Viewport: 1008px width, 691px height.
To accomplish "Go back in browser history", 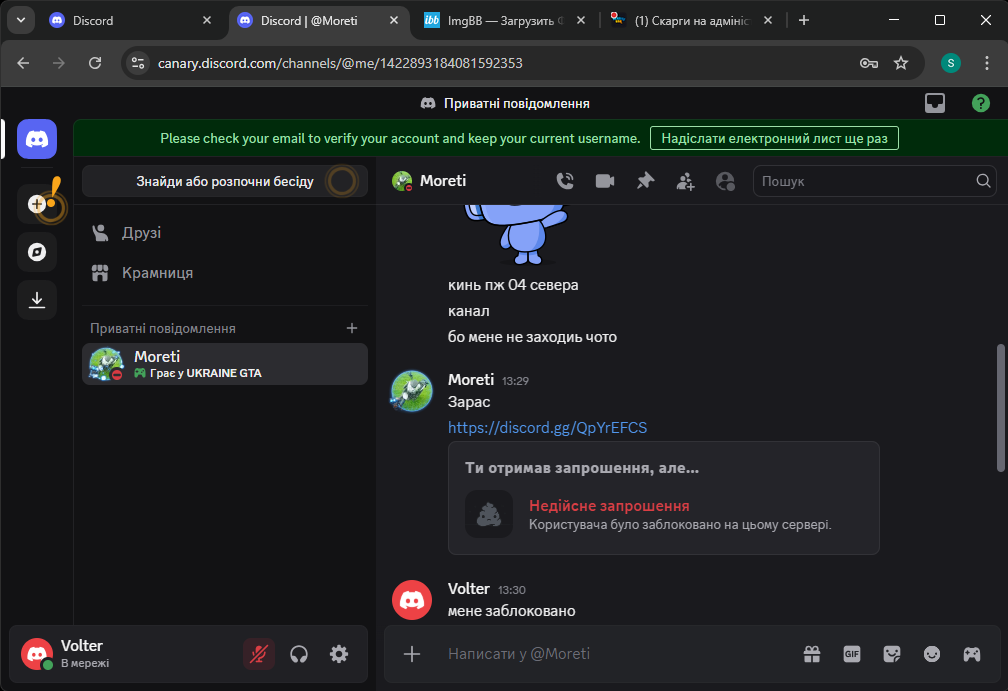I will [x=23, y=63].
